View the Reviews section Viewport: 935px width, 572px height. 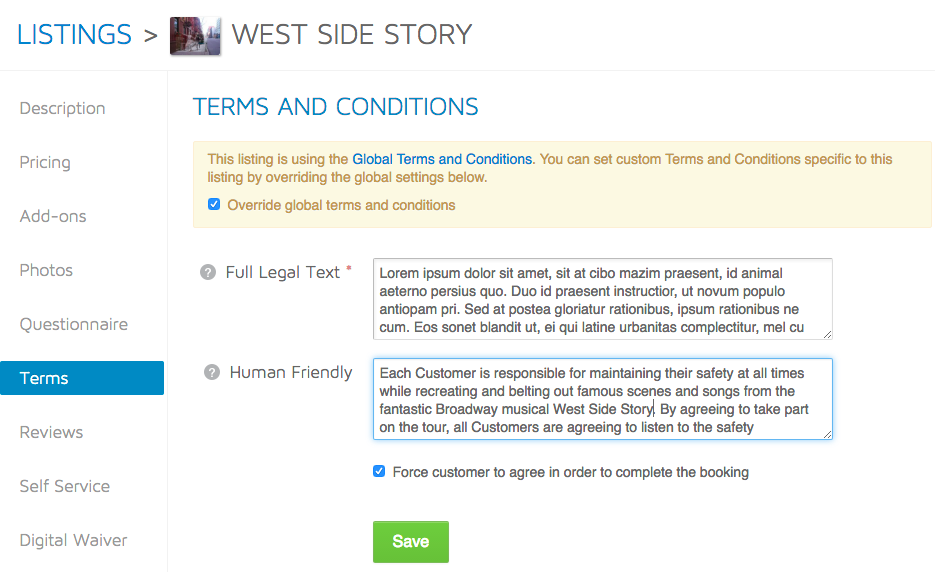pos(51,432)
